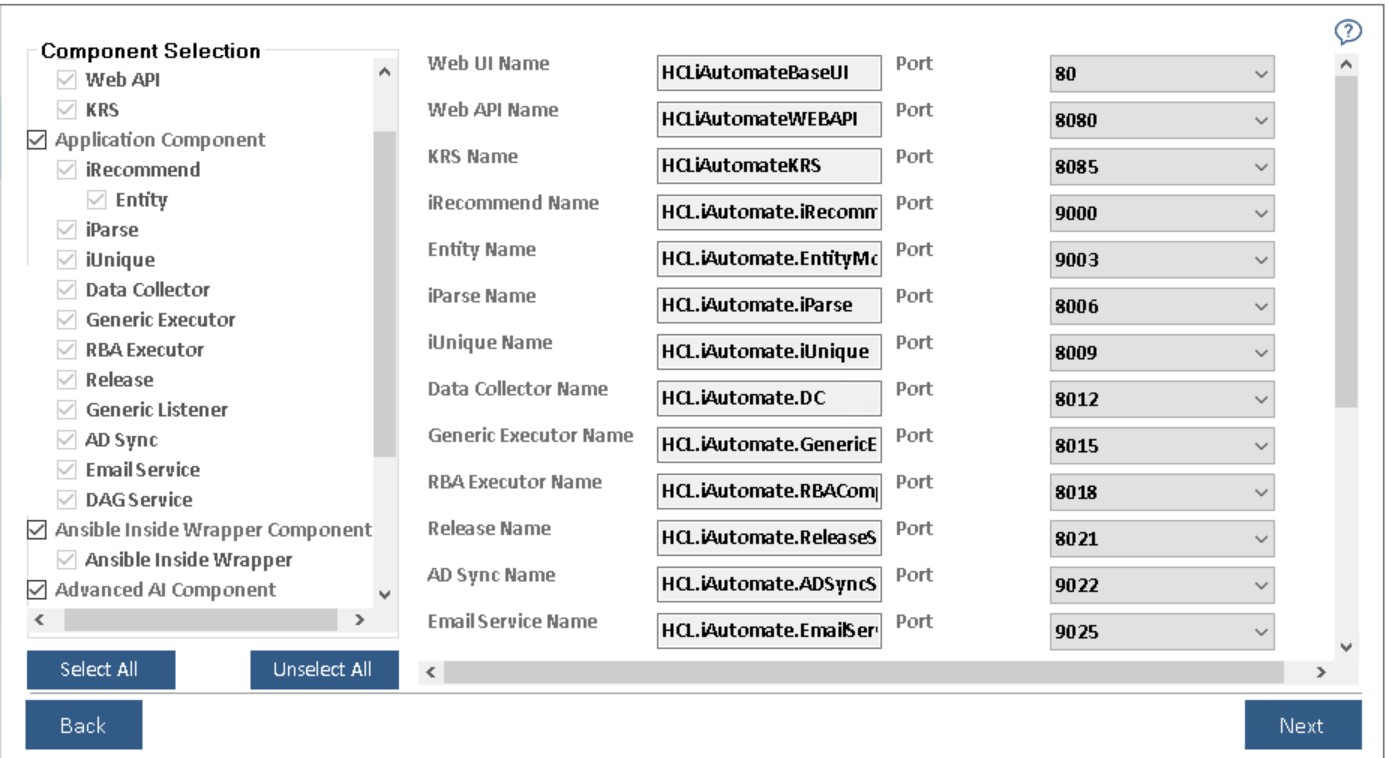
Task: Click the Data Collector Name field
Action: point(768,399)
